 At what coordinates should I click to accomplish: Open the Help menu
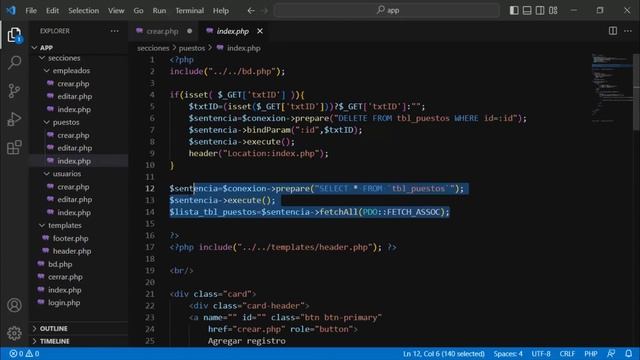pos(220,11)
